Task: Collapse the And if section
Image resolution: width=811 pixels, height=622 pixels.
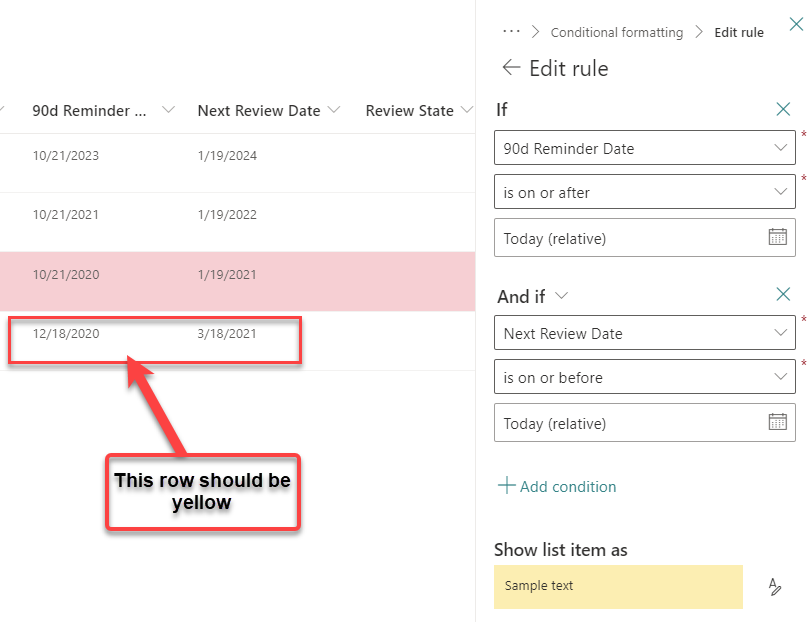Action: [x=560, y=296]
